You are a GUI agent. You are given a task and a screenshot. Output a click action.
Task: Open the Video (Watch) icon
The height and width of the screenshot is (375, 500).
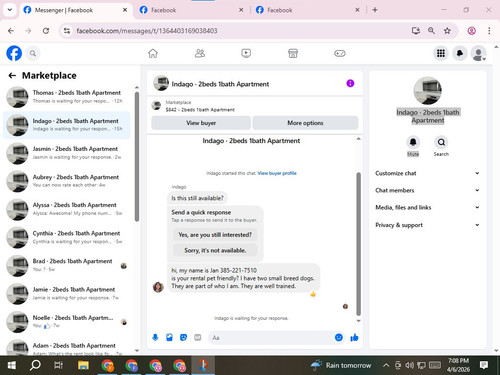pos(246,53)
